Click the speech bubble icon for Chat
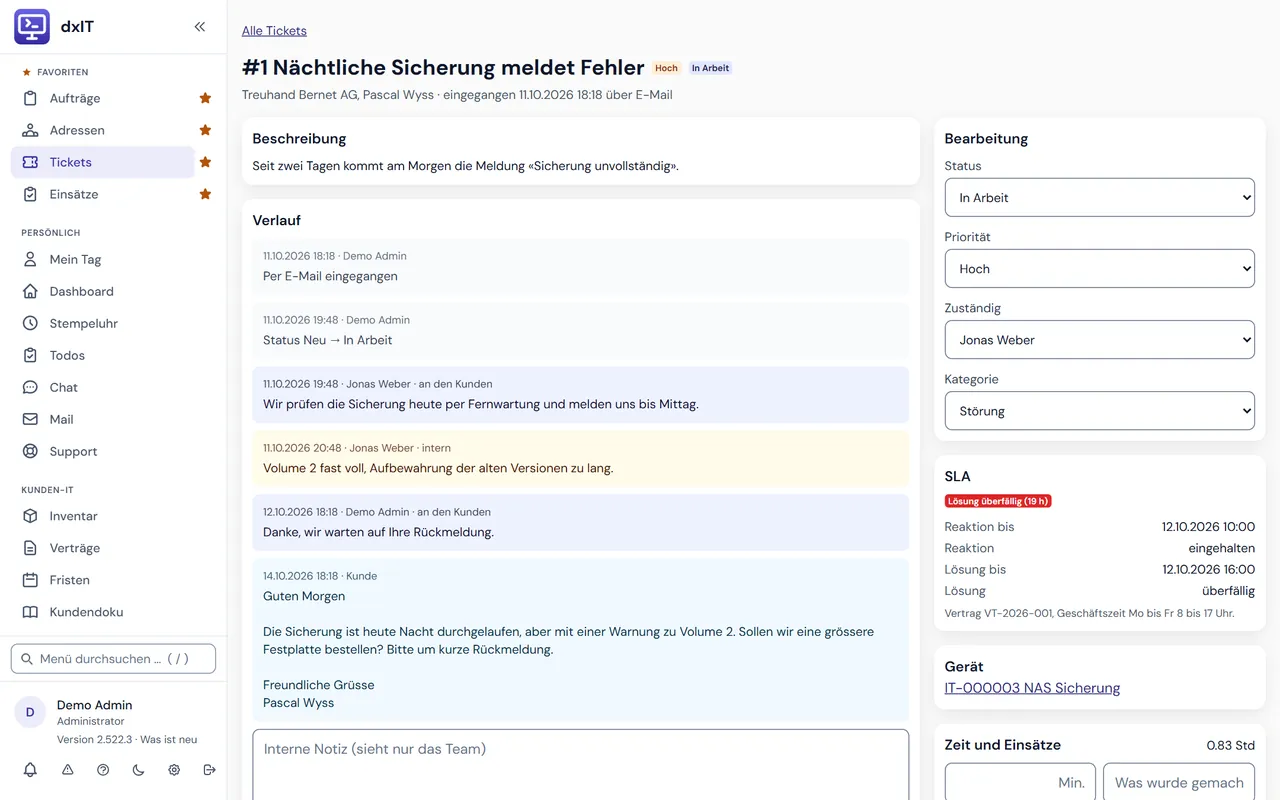1280x800 pixels. click(x=30, y=387)
